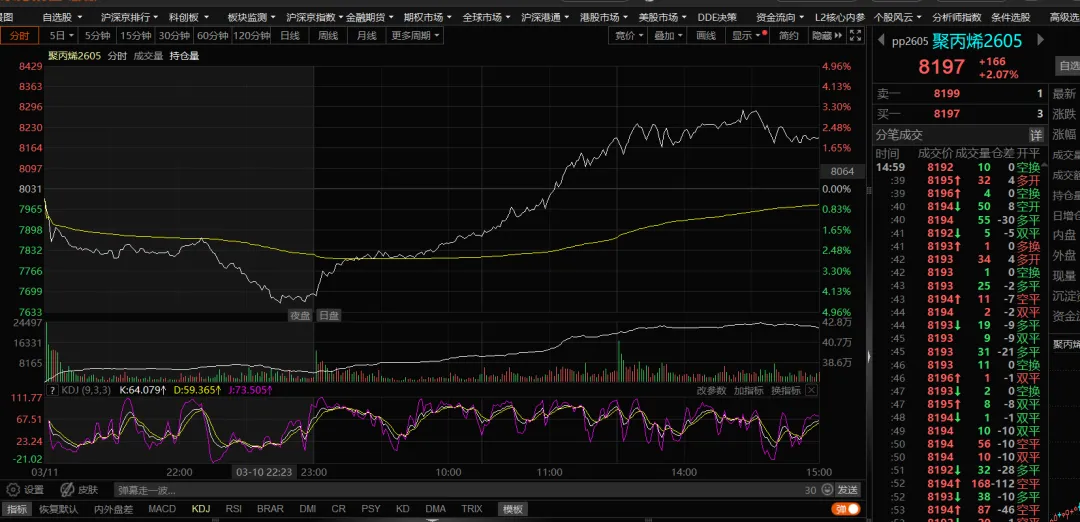This screenshot has height=522, width=1080.
Task: Open the 条件选股 menu
Action: click(x=1010, y=17)
